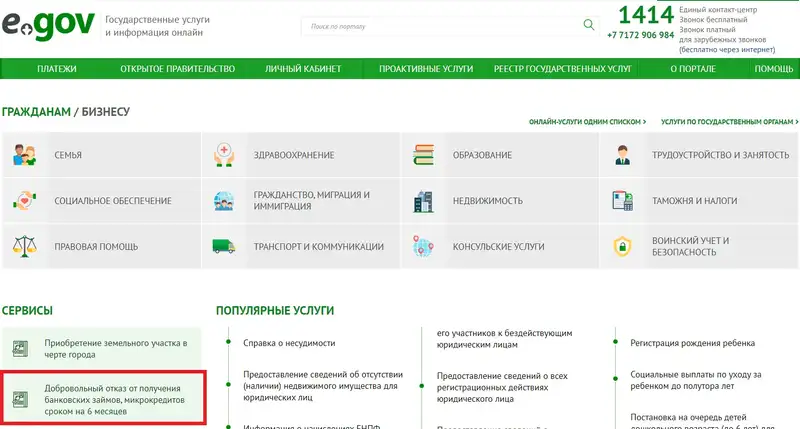Open Справка о несудимости service link

pos(289,342)
